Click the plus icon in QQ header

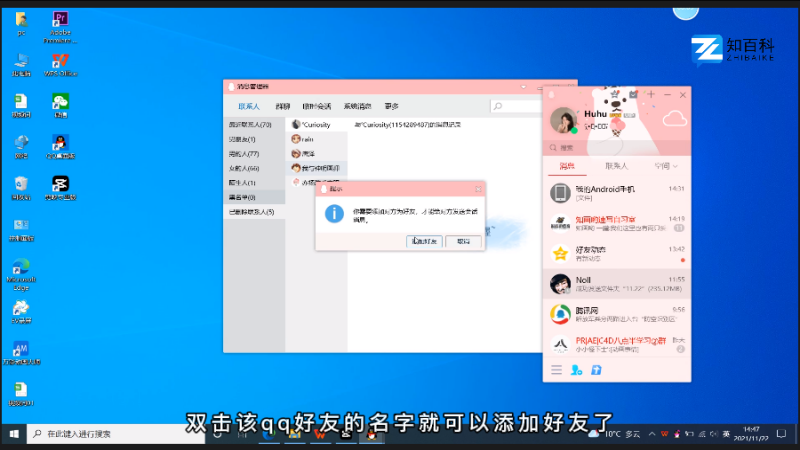pyautogui.click(x=651, y=94)
